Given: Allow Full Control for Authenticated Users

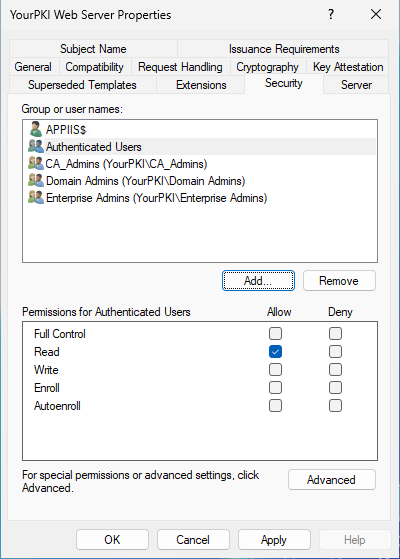Looking at the screenshot, I should click(x=275, y=334).
